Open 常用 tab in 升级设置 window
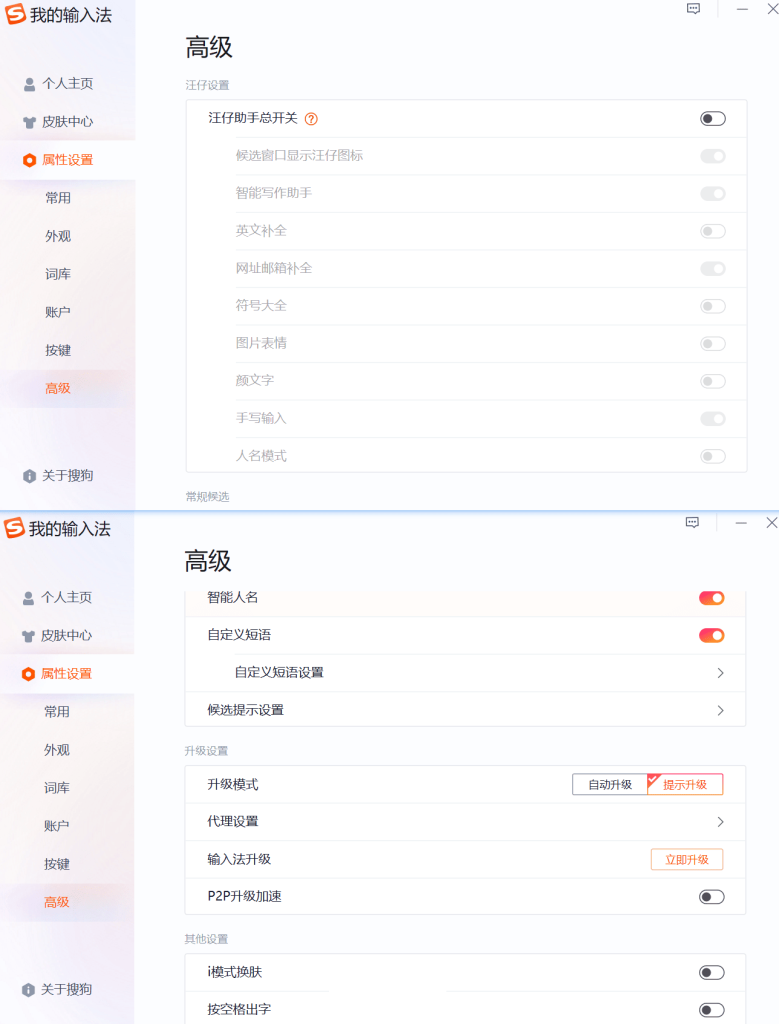Viewport: 779px width, 1024px height. point(57,712)
